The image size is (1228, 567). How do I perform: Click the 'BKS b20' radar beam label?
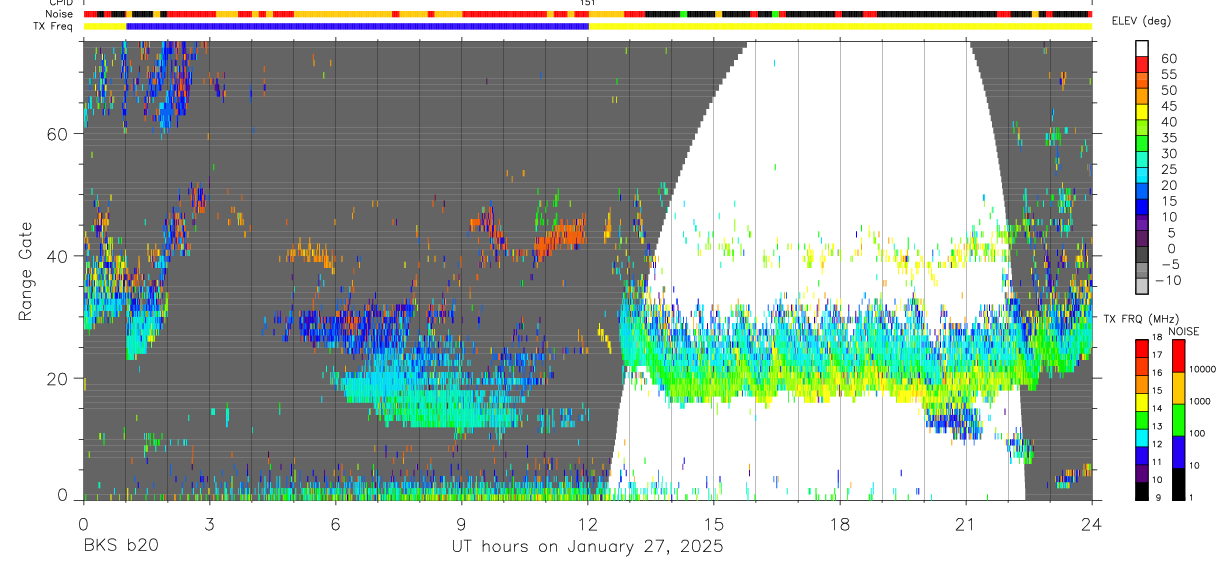(120, 547)
